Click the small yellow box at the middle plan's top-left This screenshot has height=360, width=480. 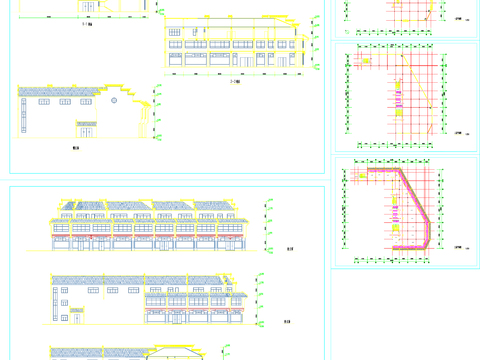tap(366, 61)
